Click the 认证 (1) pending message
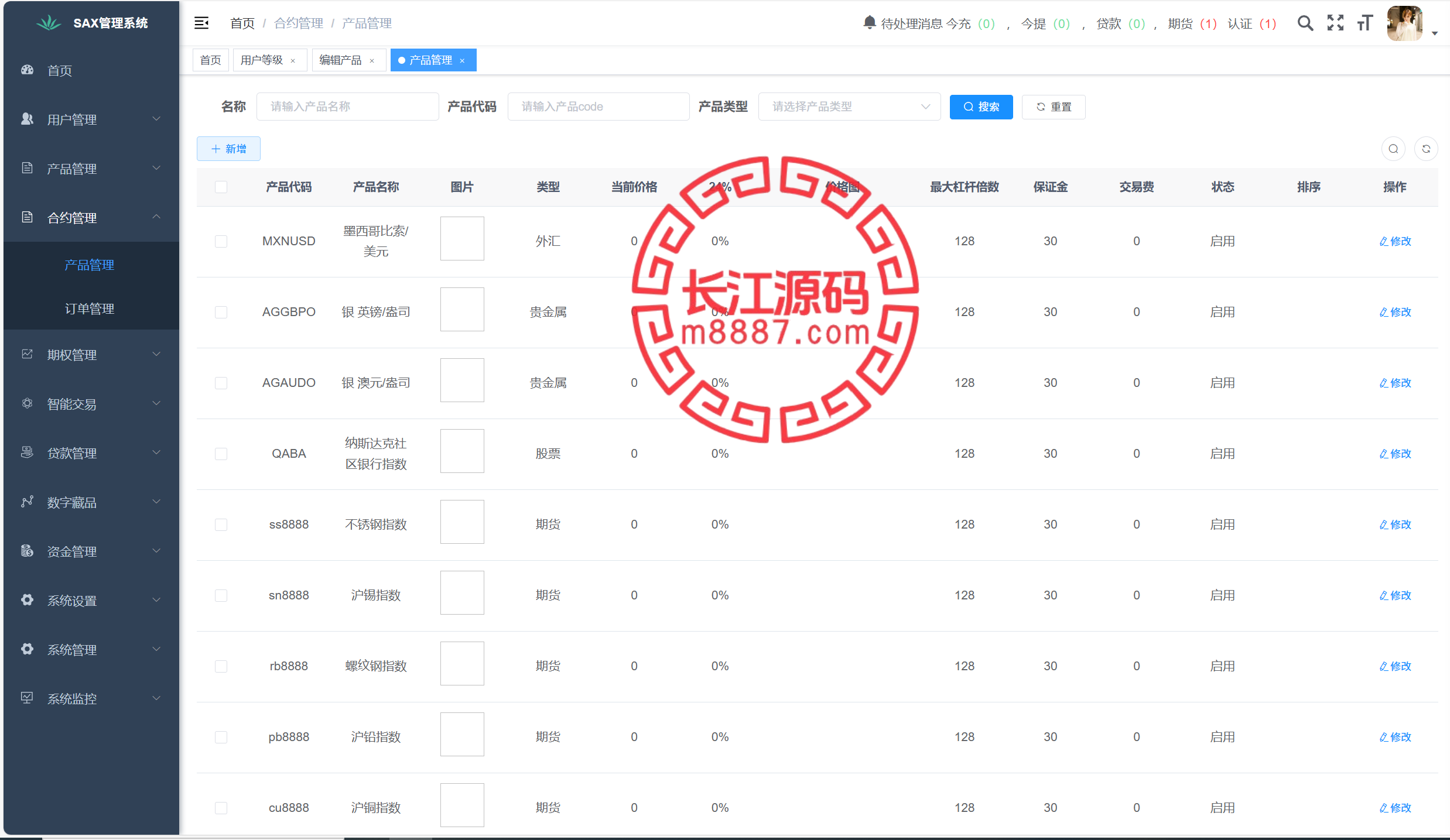This screenshot has height=840, width=1450. pos(1252,23)
